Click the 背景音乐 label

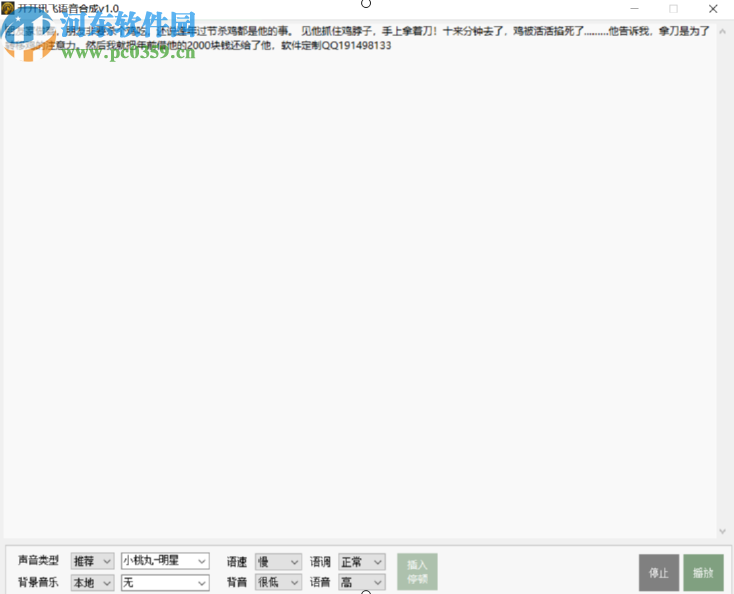click(38, 582)
